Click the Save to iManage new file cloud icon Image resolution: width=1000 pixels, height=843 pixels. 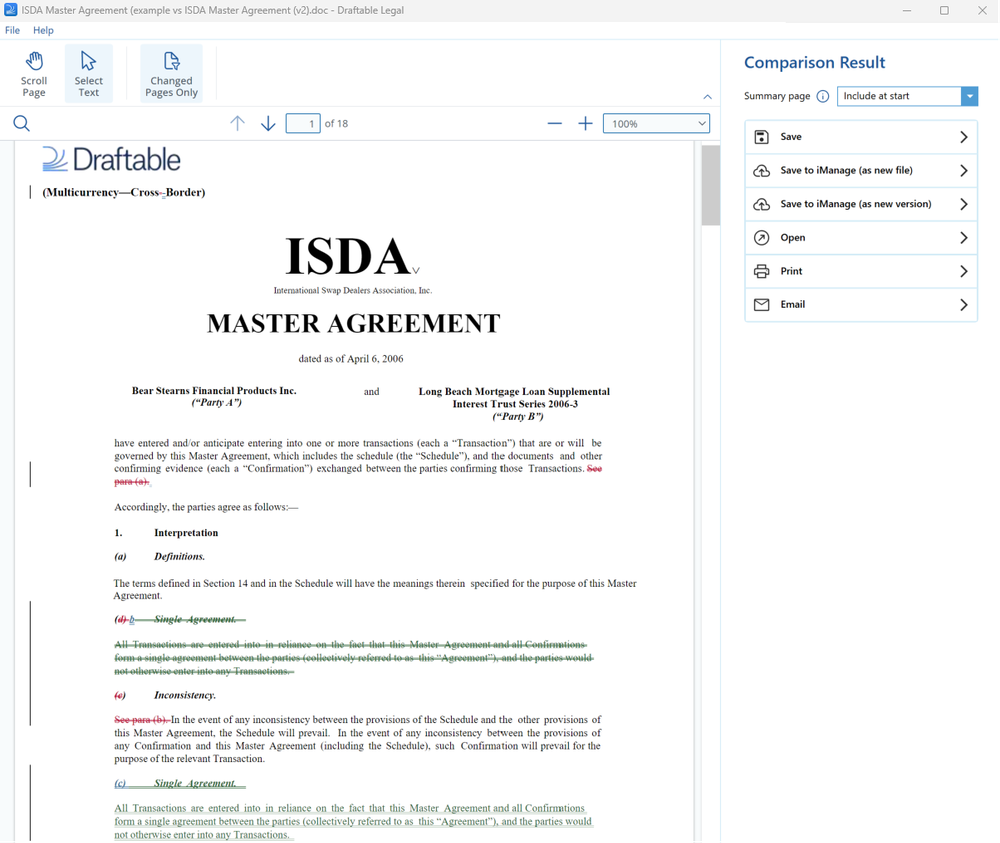pyautogui.click(x=761, y=171)
